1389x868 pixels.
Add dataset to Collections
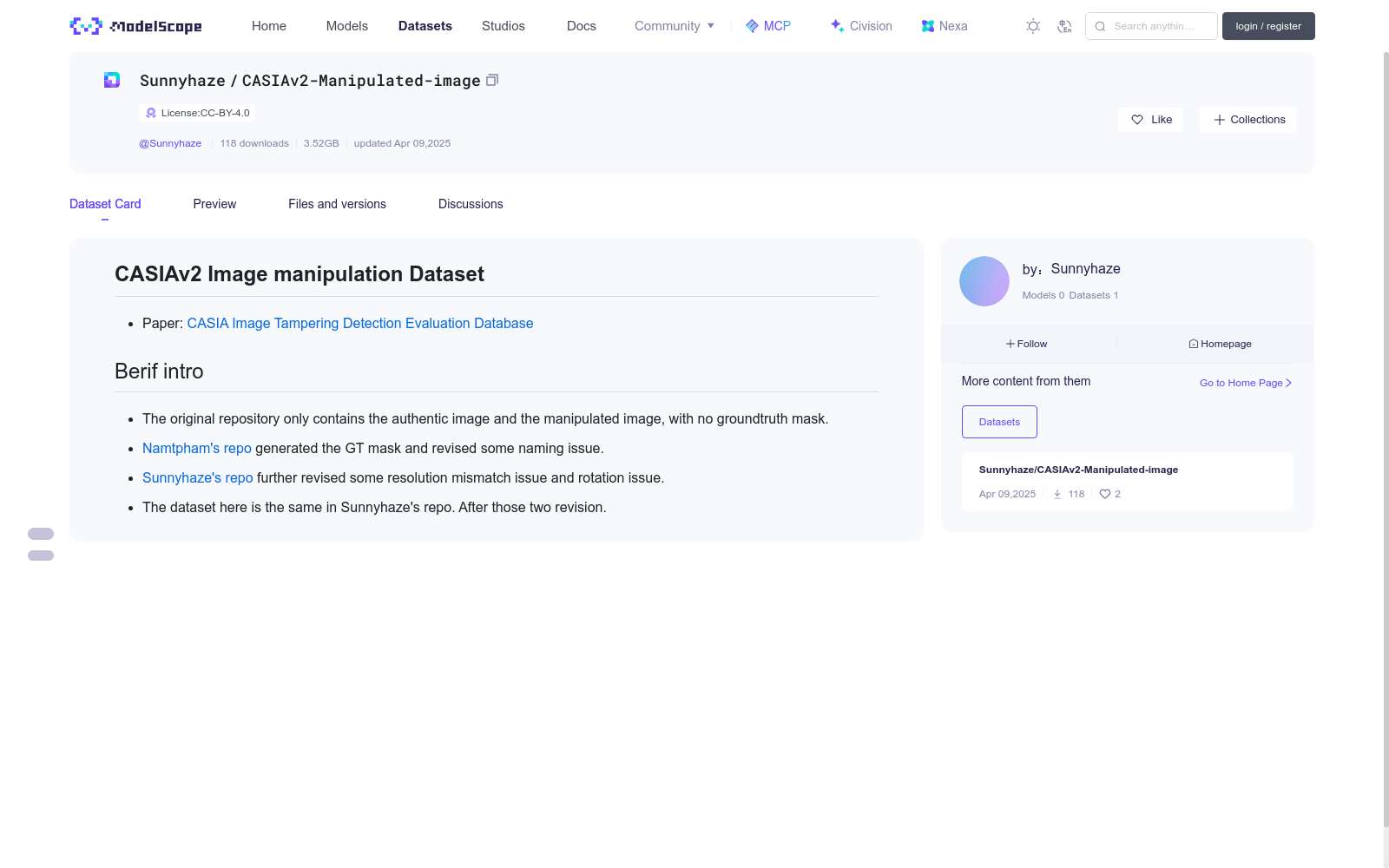[1248, 120]
